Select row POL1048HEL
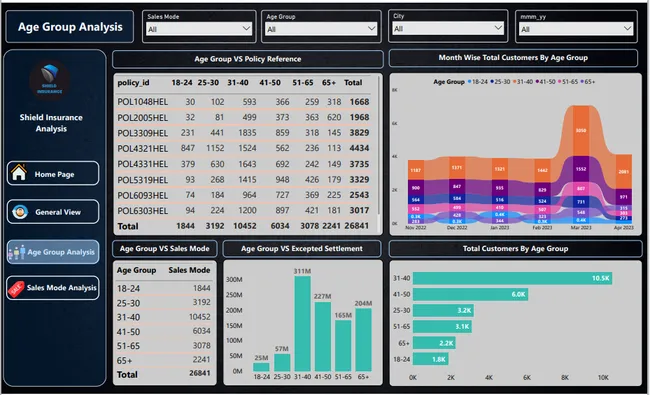Screen dimensions: 650x395 point(243,102)
